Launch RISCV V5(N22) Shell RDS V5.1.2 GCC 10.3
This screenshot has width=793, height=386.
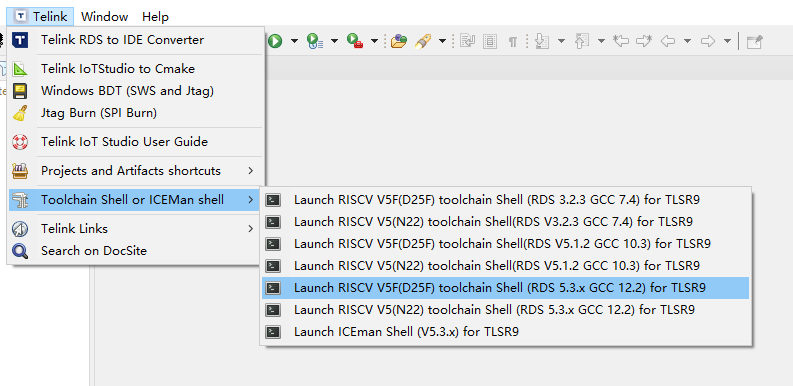(505, 266)
